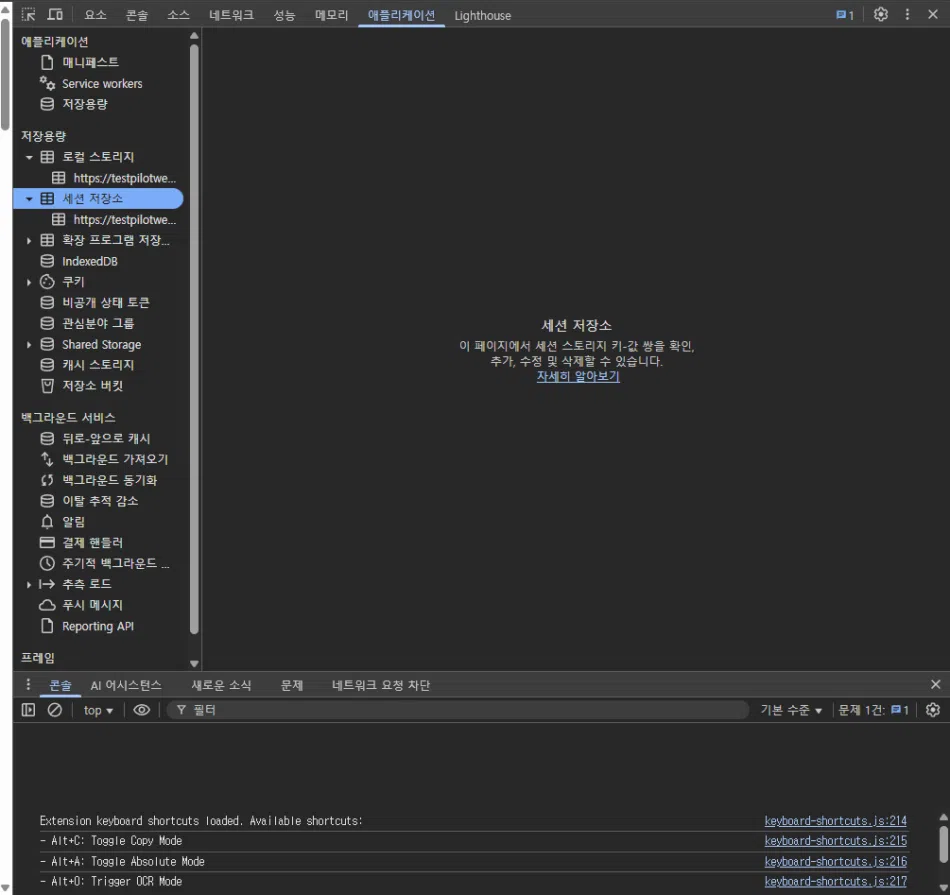Switch to the 네트워크 tab
Image resolution: width=950 pixels, height=895 pixels.
[231, 15]
